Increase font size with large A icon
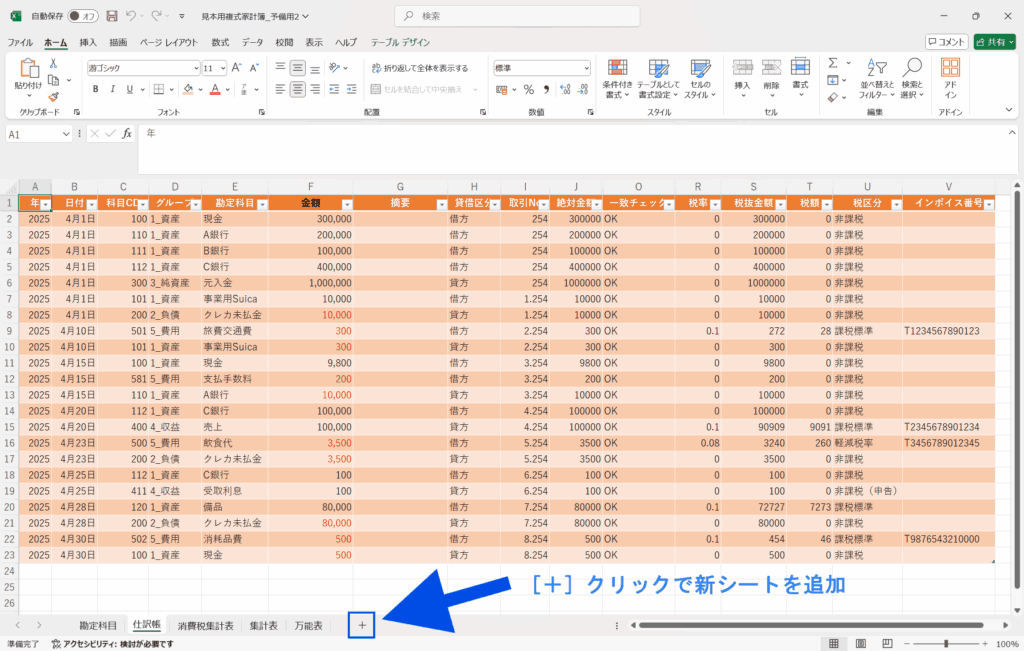 [237, 67]
